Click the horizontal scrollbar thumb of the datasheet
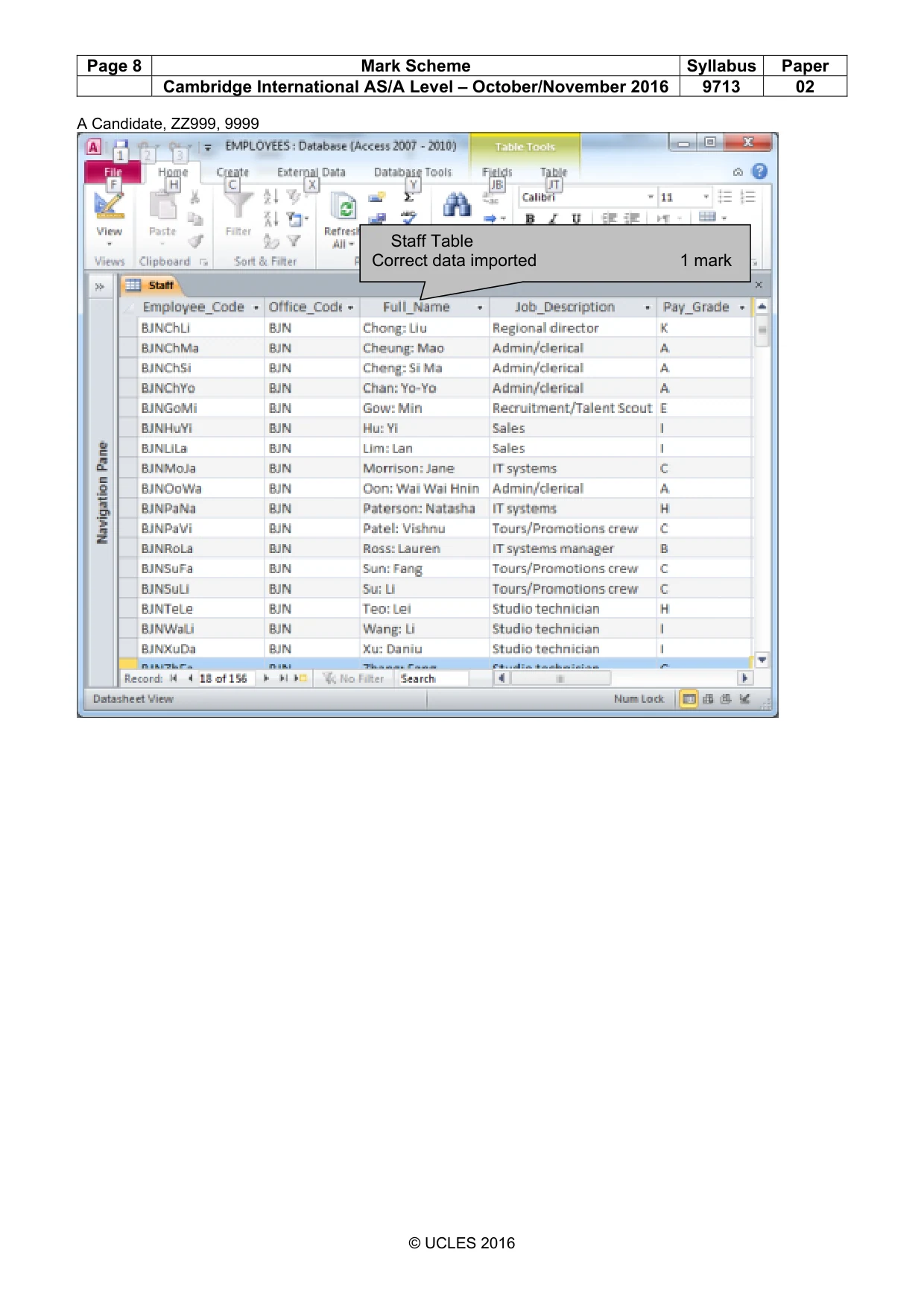Image resolution: width=924 pixels, height=1308 pixels. pos(560,678)
